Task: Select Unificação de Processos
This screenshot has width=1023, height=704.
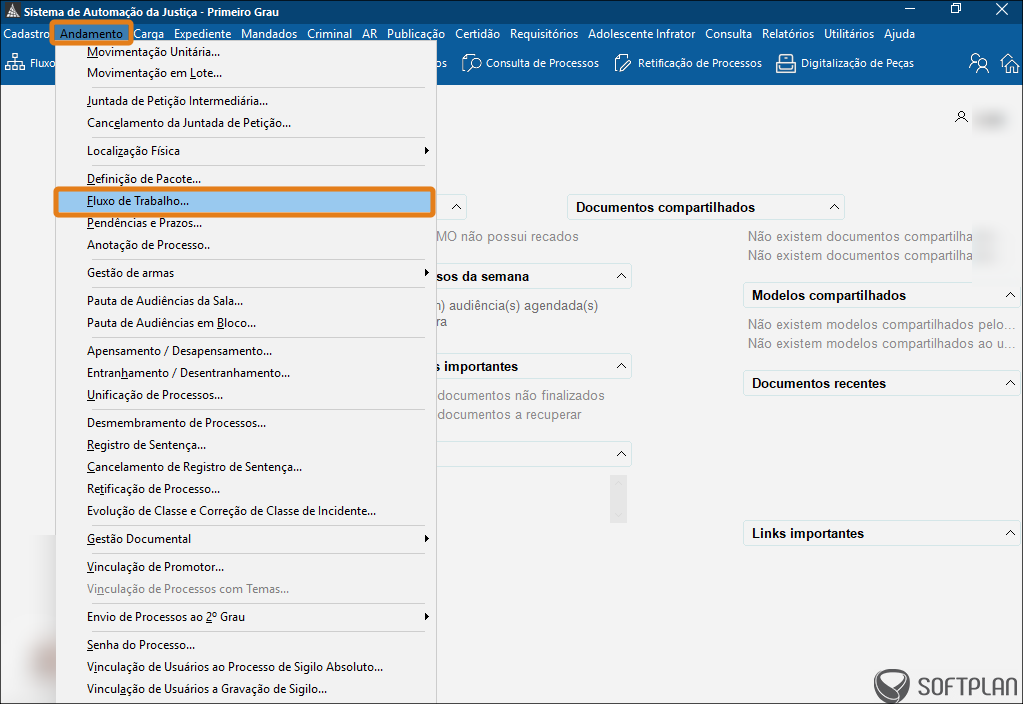Action: (245, 395)
